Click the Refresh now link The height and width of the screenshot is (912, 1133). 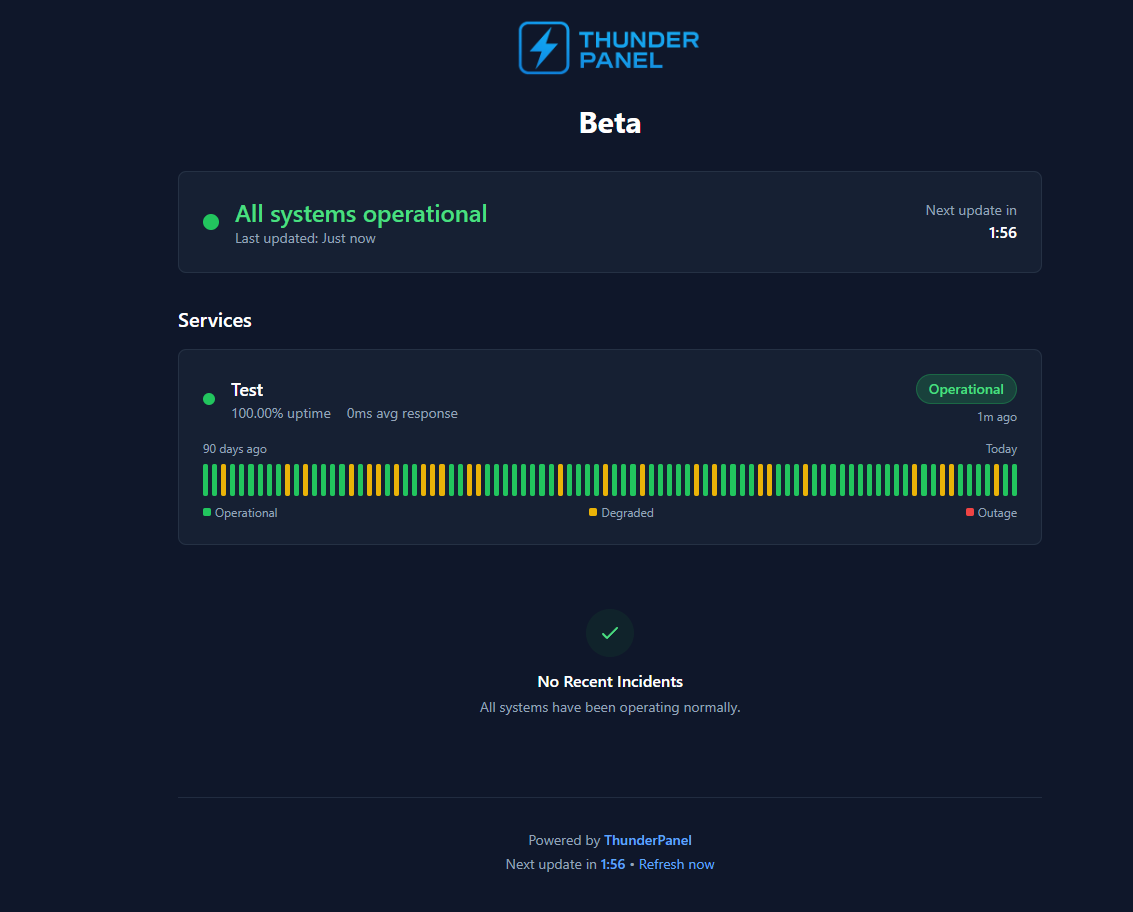[x=676, y=864]
